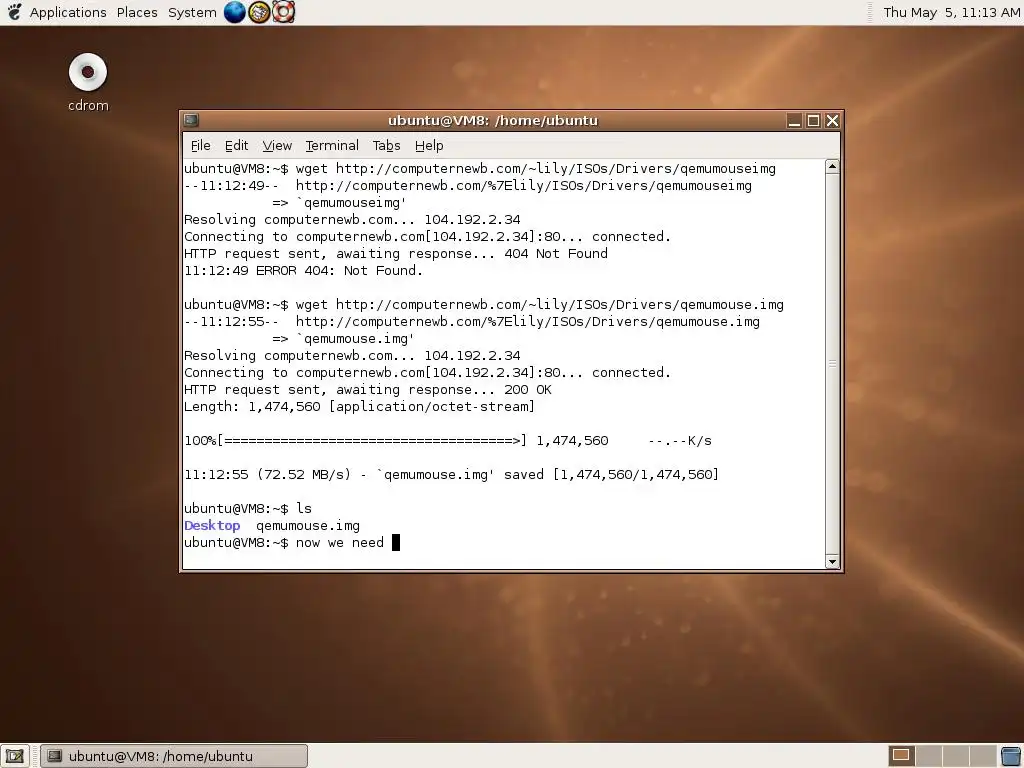Click the 100% download progress bar
Viewport: 1024px width, 768px height.
[x=448, y=441]
